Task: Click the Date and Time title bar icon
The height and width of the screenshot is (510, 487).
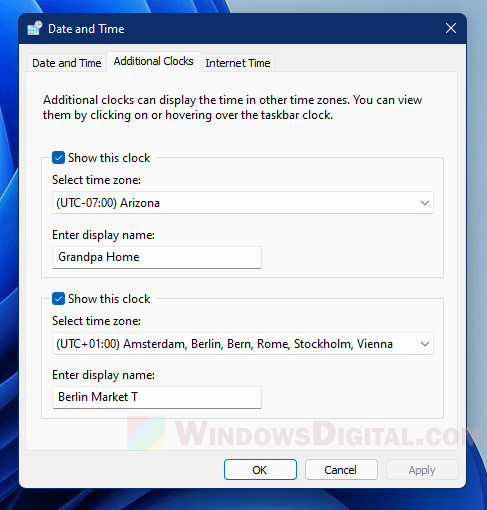Action: coord(35,28)
